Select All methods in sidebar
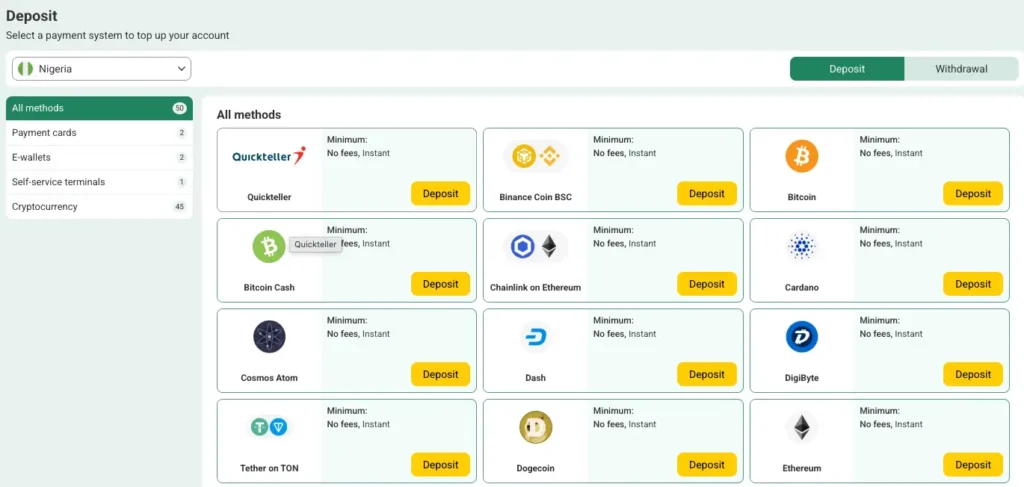 coord(99,108)
